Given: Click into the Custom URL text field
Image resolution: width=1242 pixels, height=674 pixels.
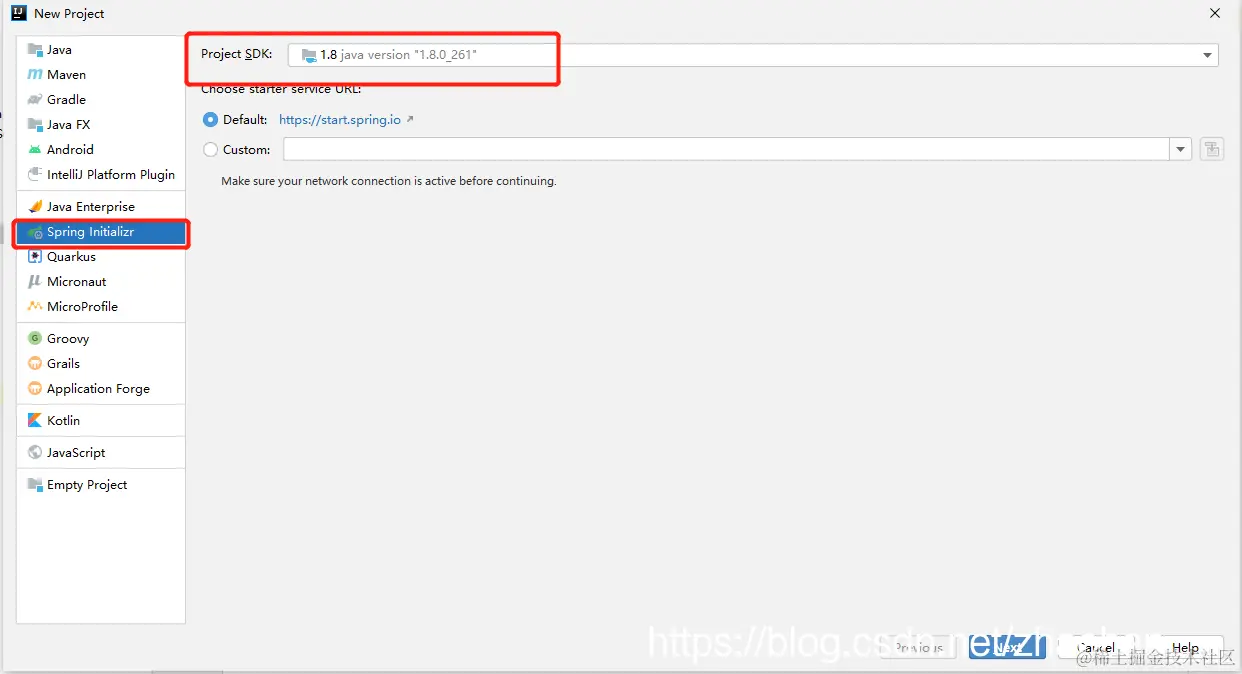Looking at the screenshot, I should pyautogui.click(x=727, y=150).
